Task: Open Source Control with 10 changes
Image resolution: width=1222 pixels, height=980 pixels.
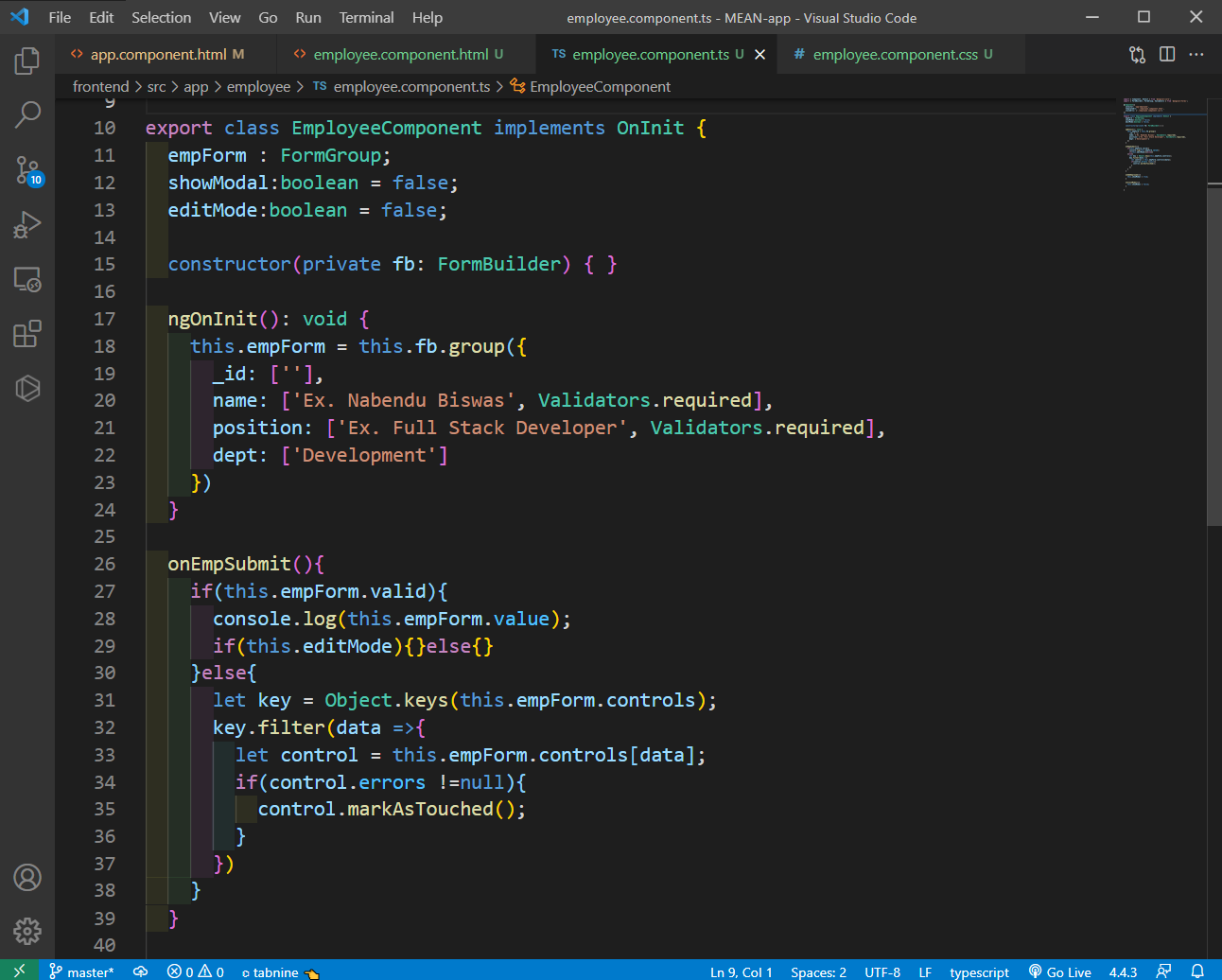Action: (27, 170)
